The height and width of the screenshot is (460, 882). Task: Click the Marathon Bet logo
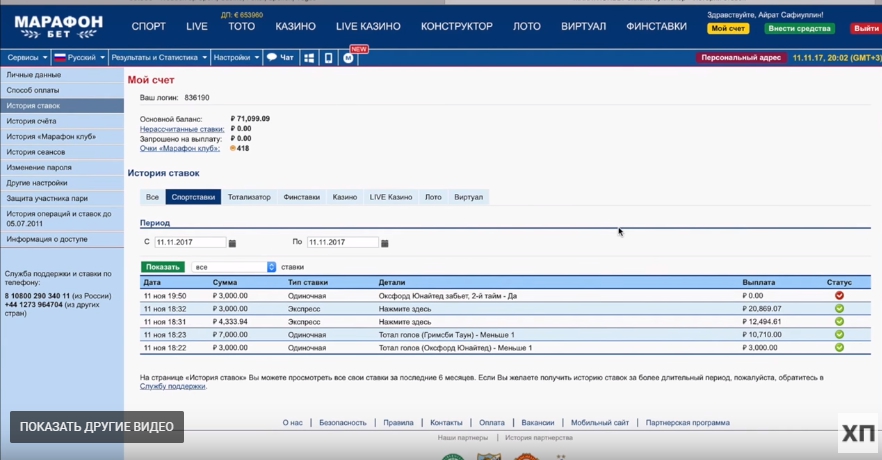[x=58, y=26]
